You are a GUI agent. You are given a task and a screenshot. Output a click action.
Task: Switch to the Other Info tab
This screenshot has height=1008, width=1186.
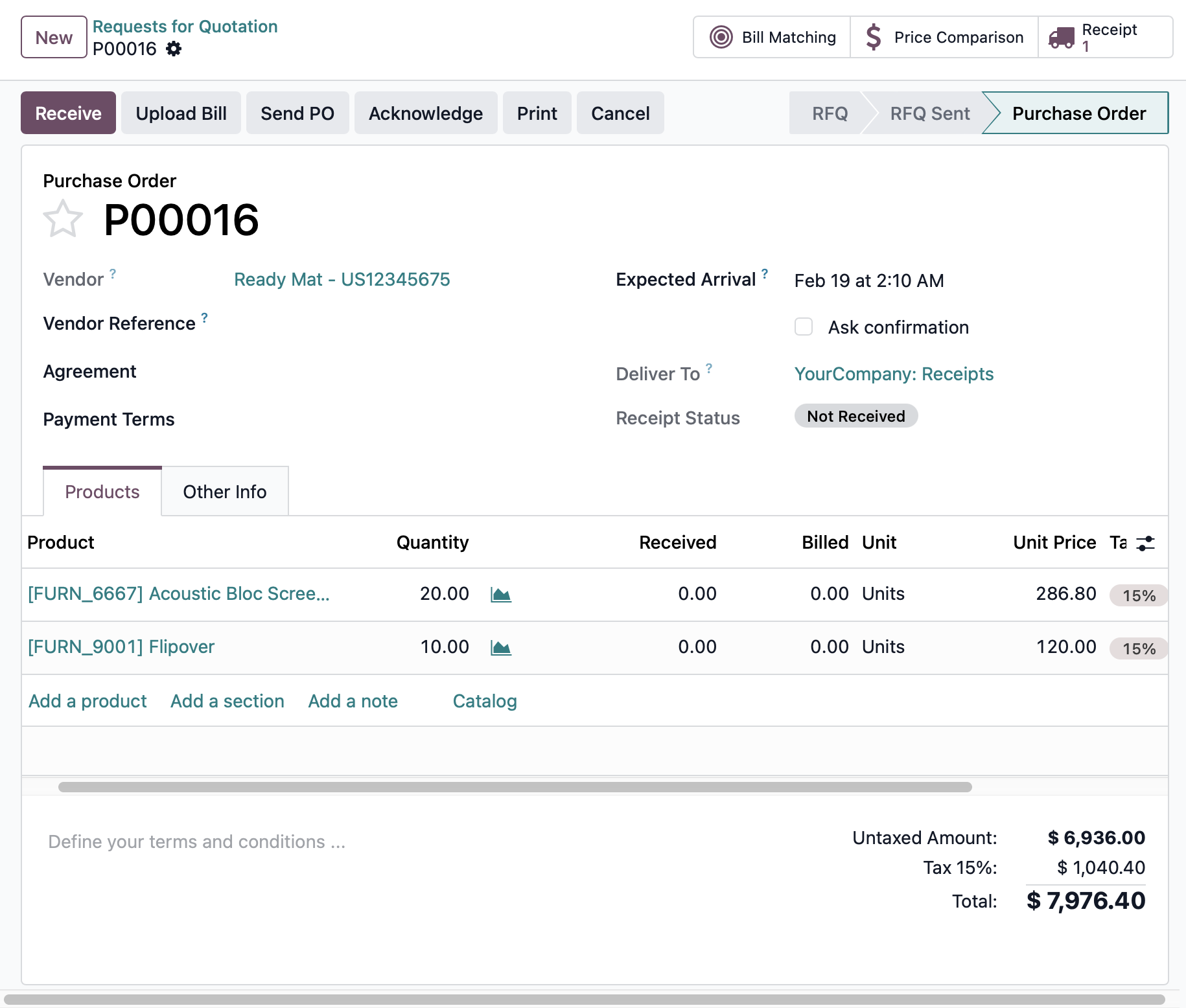coord(224,492)
